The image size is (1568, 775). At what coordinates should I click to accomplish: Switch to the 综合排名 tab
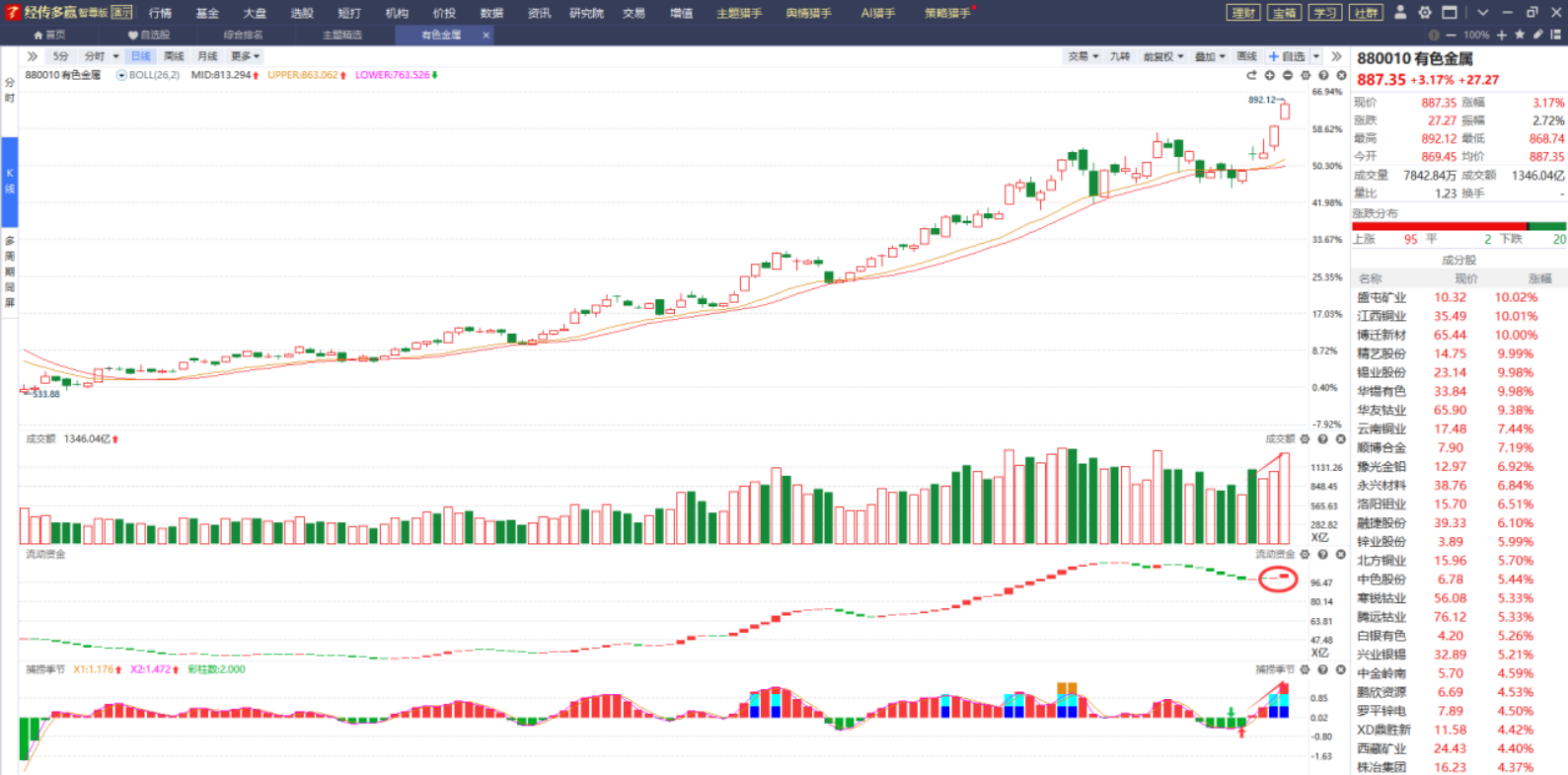[x=243, y=35]
